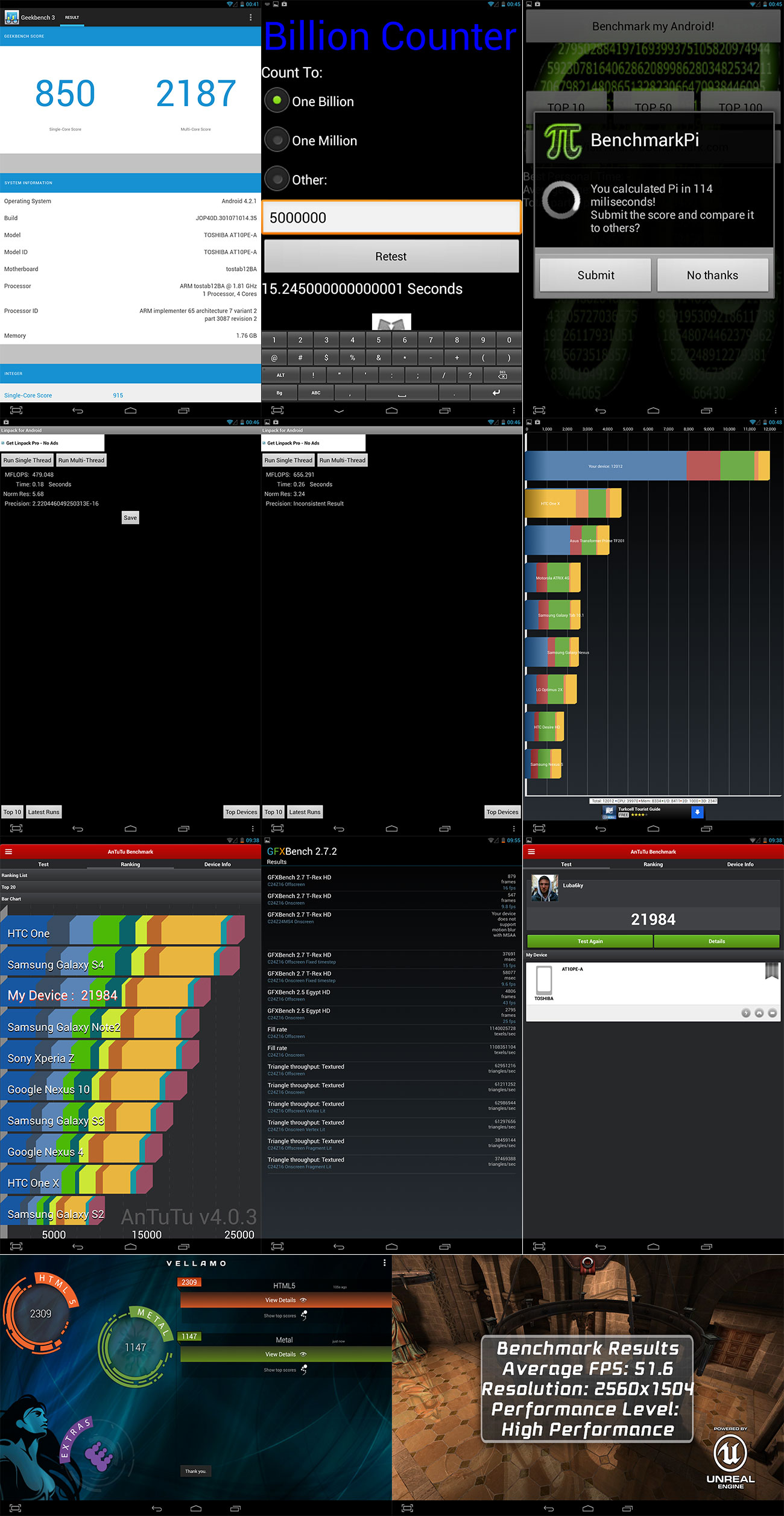This screenshot has height=1516, width=784.
Task: Click the count input field showing 5000000
Action: click(x=391, y=218)
